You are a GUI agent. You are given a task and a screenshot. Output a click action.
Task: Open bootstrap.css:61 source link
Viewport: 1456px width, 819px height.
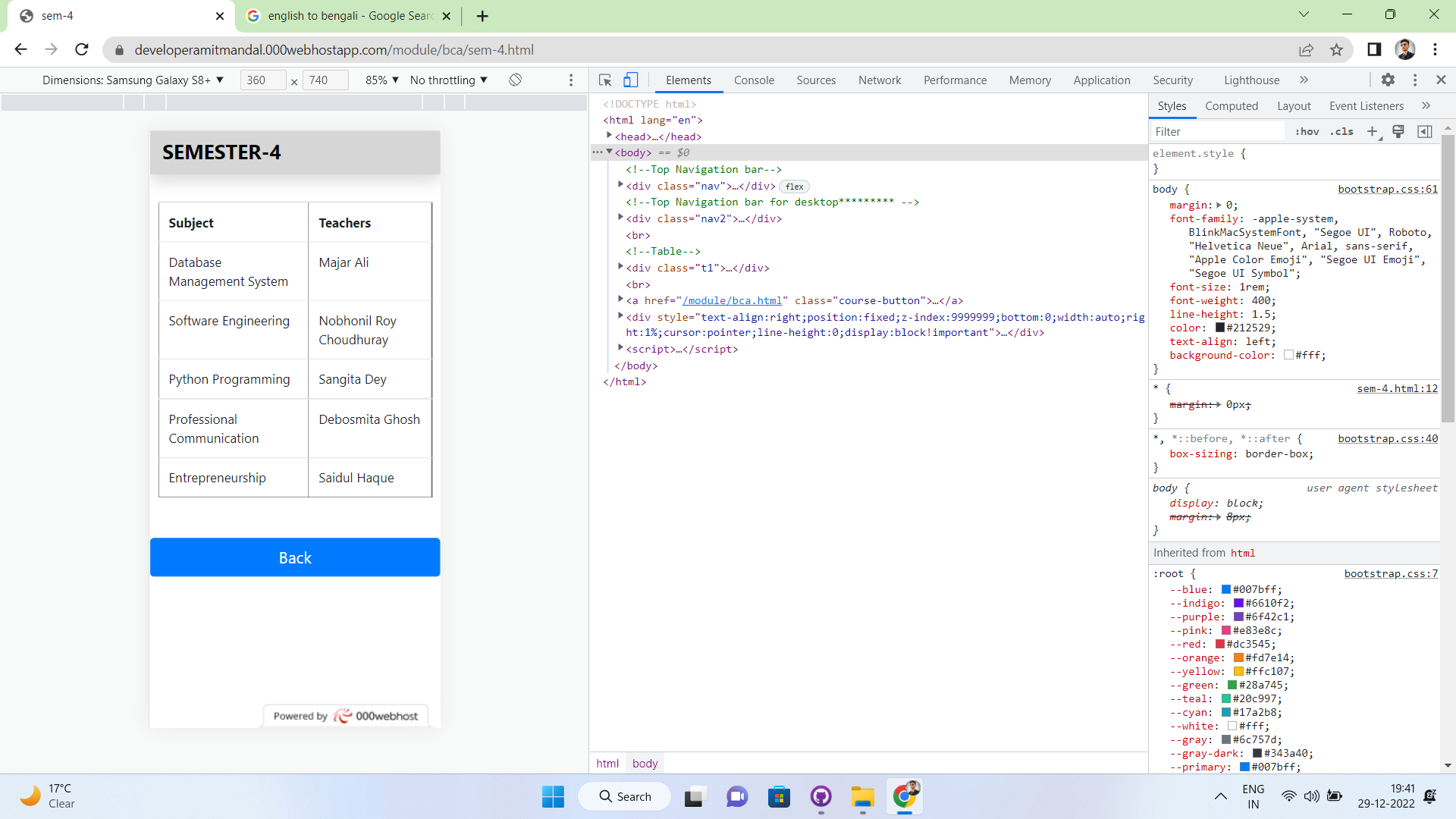(x=1388, y=189)
